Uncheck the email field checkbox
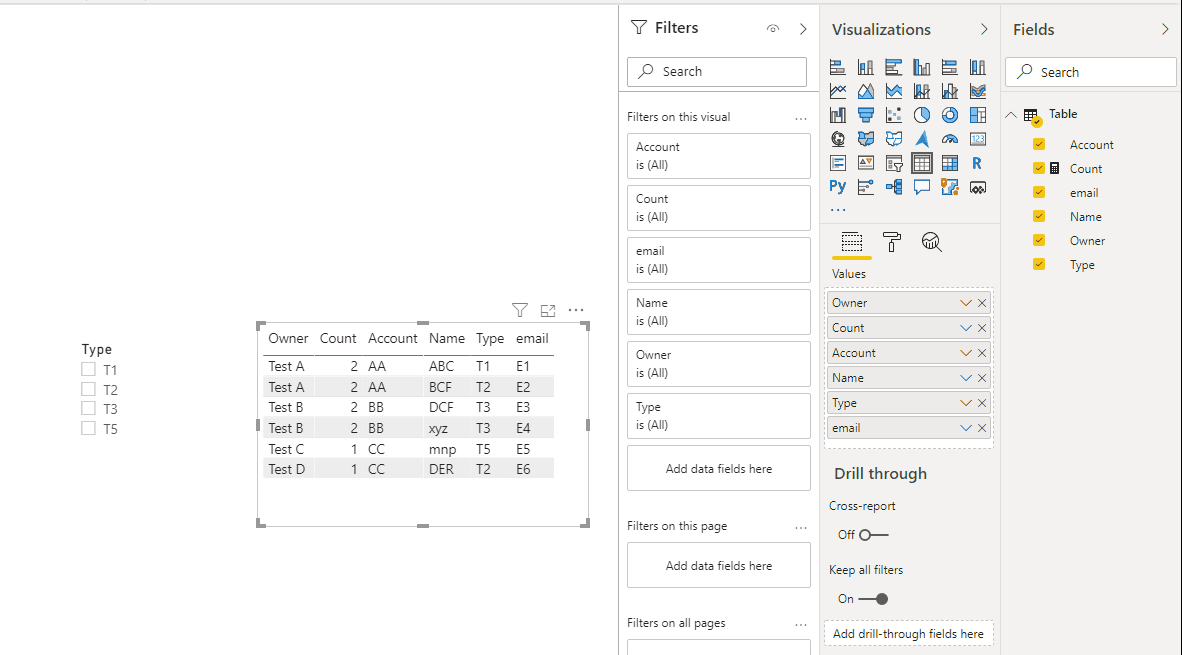This screenshot has height=655, width=1182. 1039,192
